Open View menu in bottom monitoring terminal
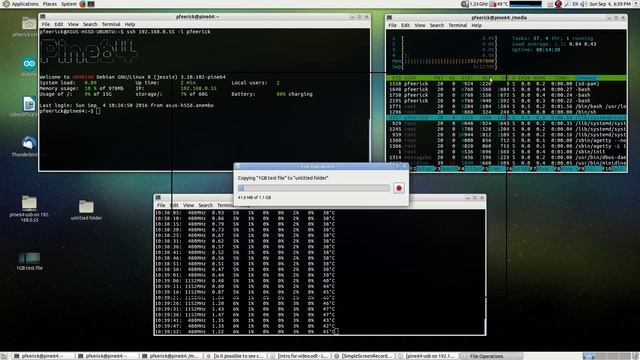This screenshot has width=640, height=360. tap(189, 205)
